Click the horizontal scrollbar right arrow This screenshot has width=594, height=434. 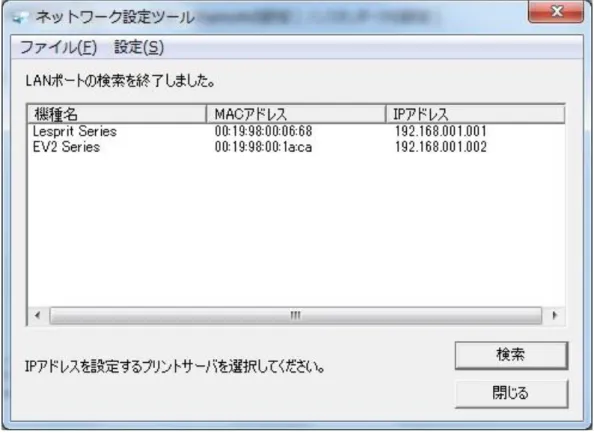tap(555, 315)
